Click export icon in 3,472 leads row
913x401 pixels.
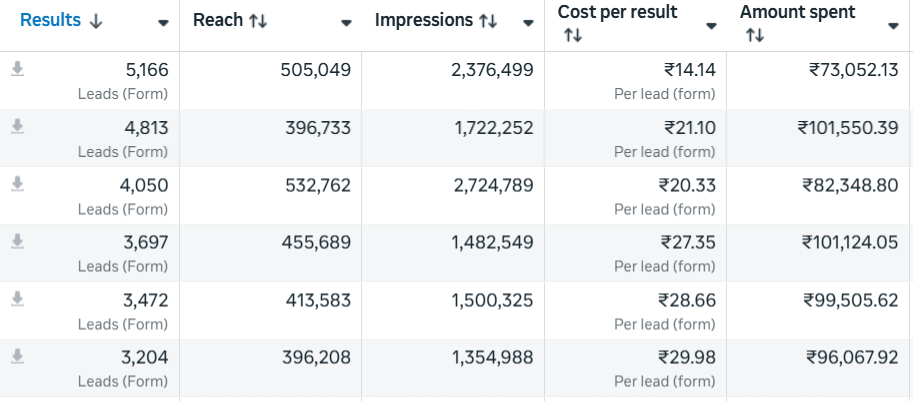[x=17, y=299]
